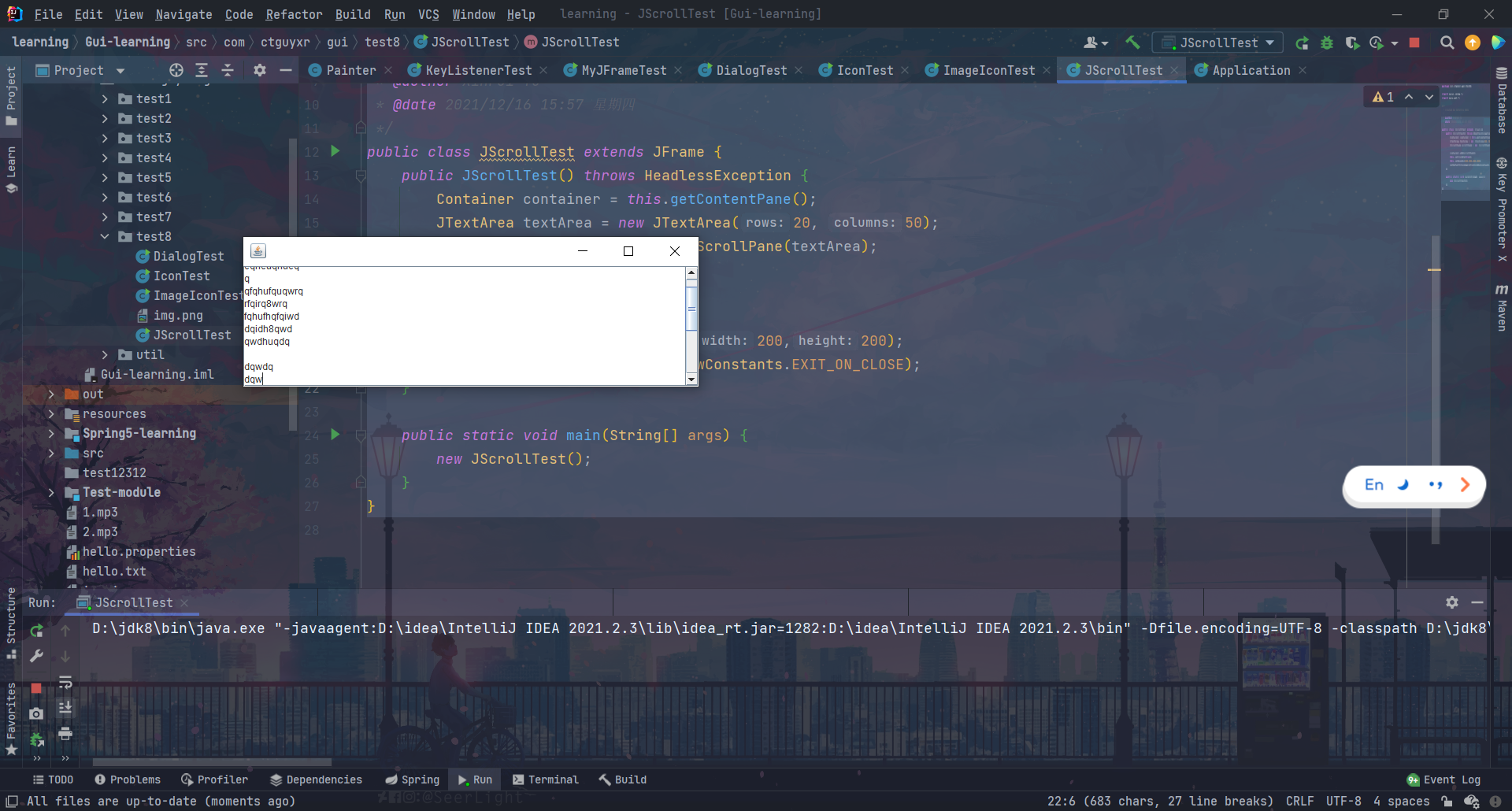The height and width of the screenshot is (811, 1512).
Task: Click inside the JTextArea text field
Action: click(465, 326)
